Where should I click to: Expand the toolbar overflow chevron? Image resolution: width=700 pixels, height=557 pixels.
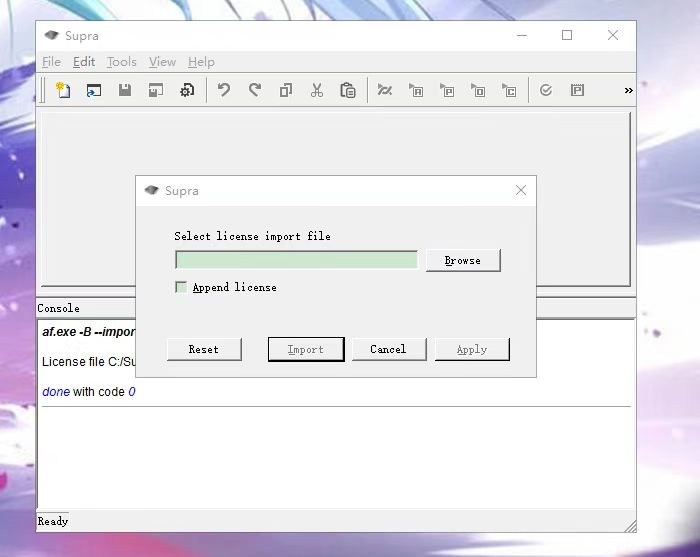(629, 91)
